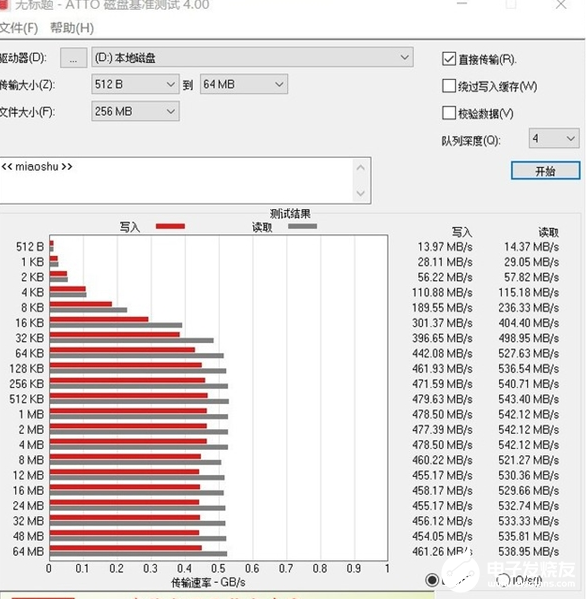Click the 512 B row label in chart
The height and width of the screenshot is (599, 586).
[x=30, y=247]
